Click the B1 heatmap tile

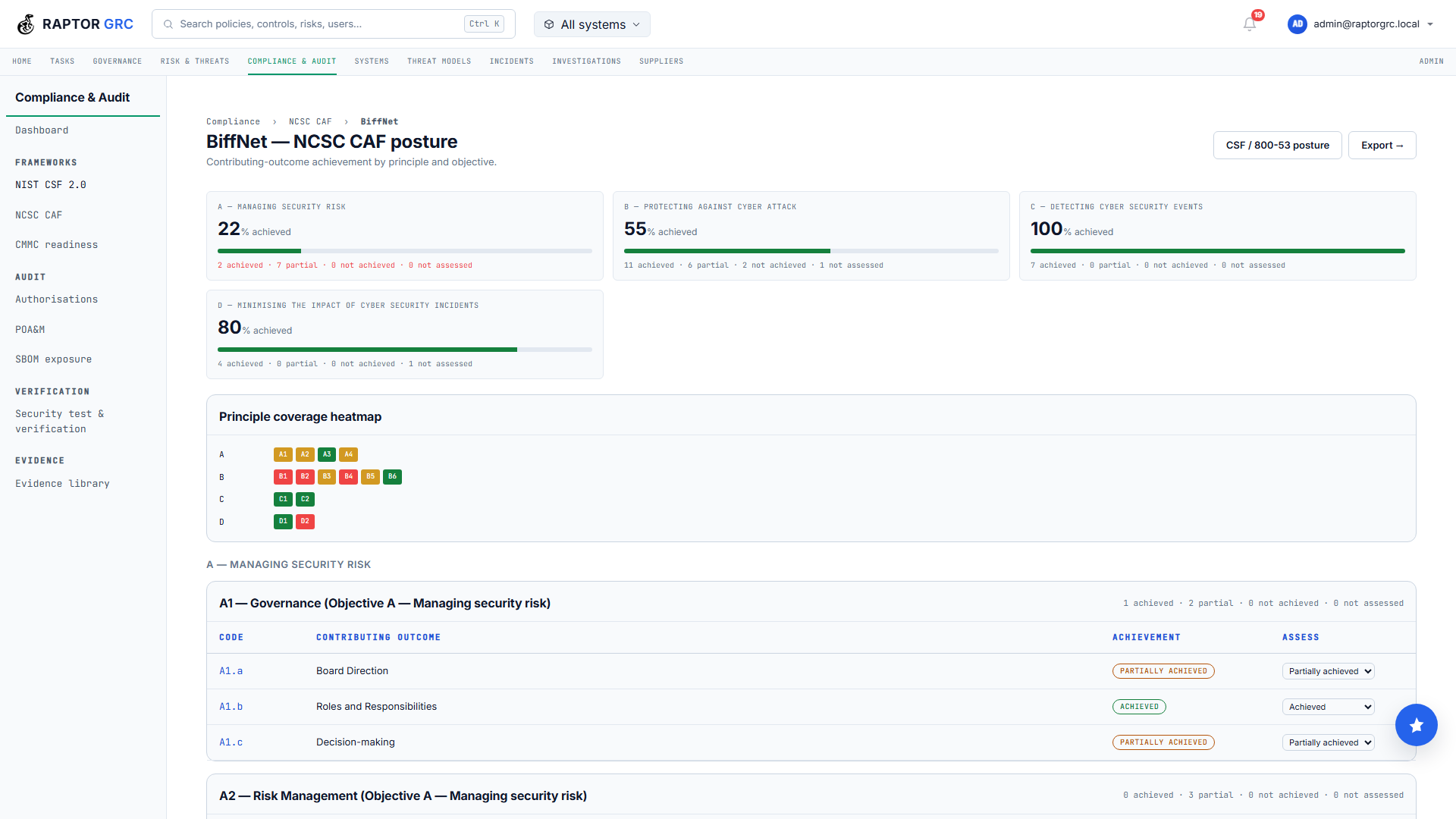point(283,477)
